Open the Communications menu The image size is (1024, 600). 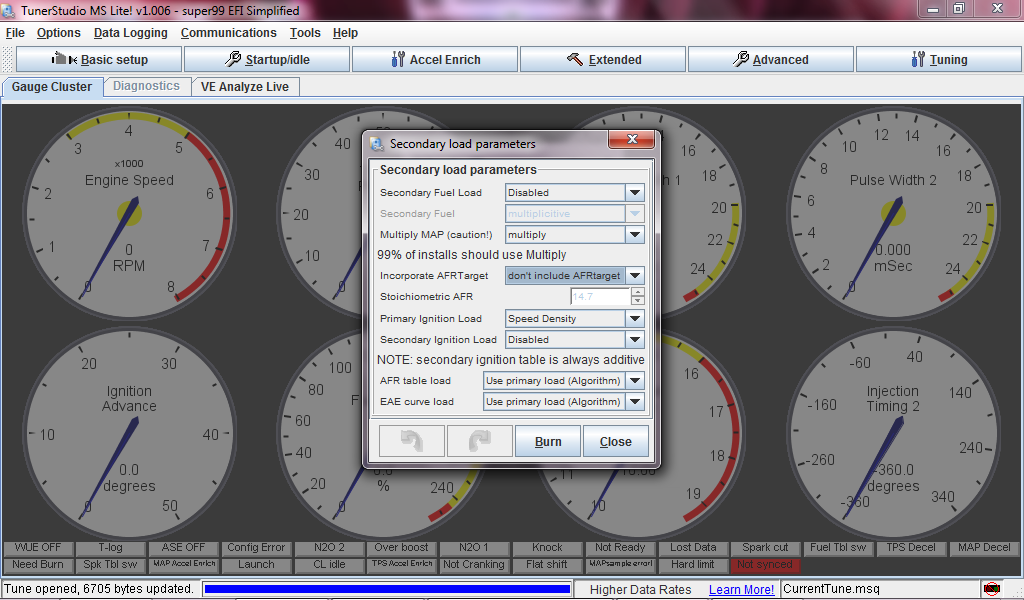click(x=228, y=33)
